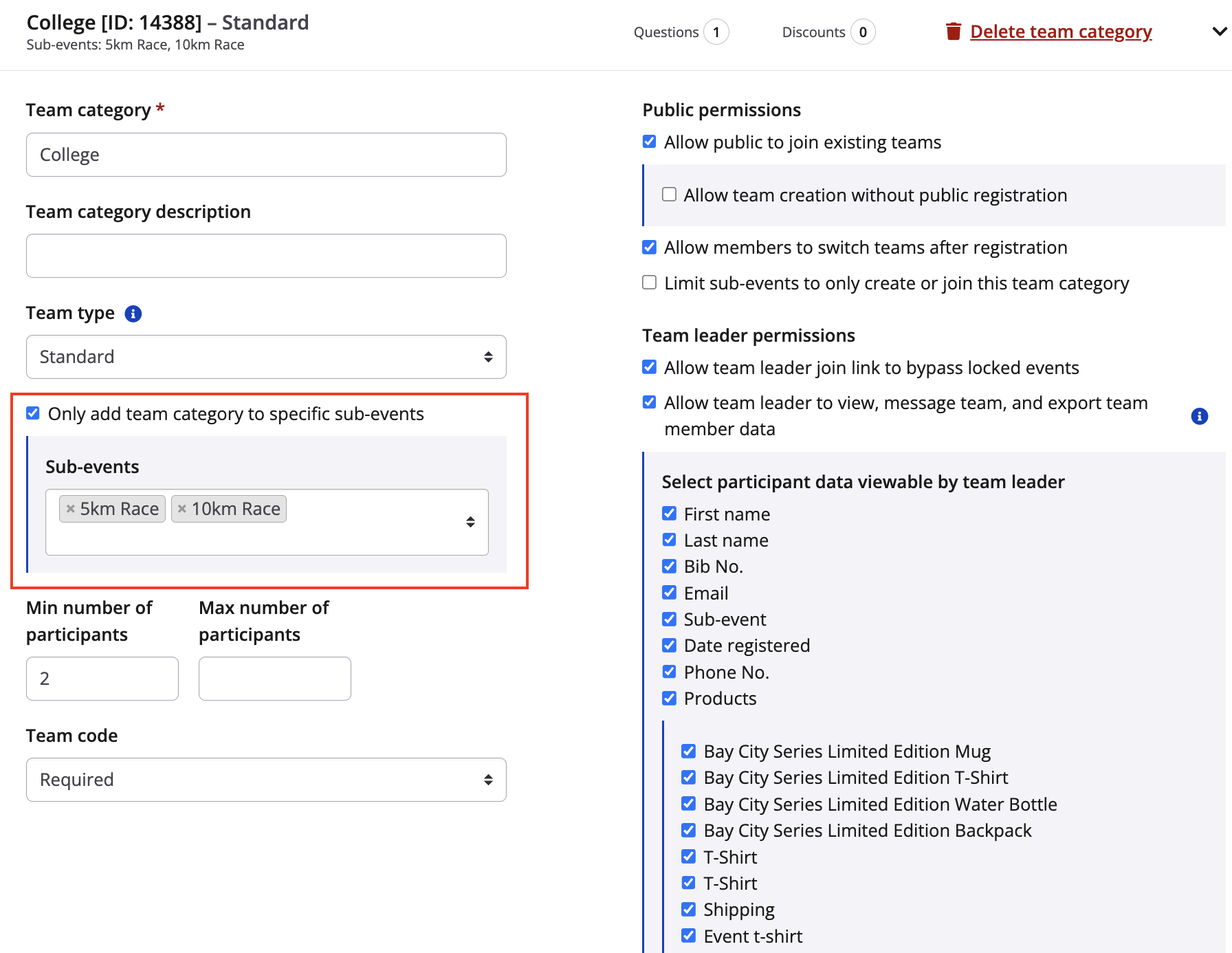The height and width of the screenshot is (953, 1232).
Task: Click the Max number of participants field
Action: pos(274,679)
